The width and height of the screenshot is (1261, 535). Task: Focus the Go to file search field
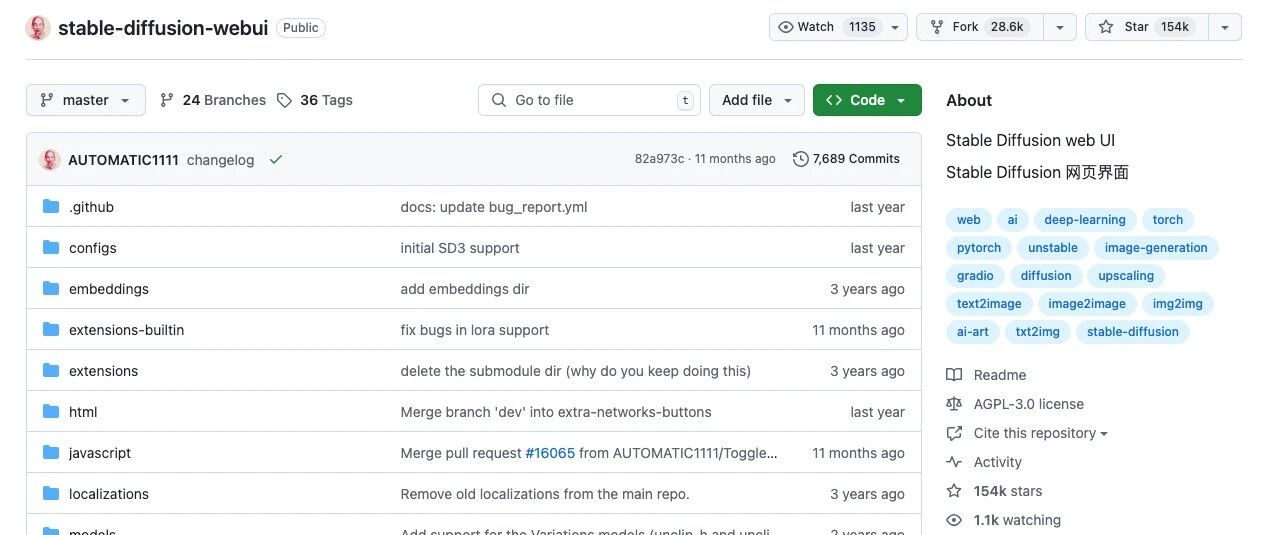590,100
